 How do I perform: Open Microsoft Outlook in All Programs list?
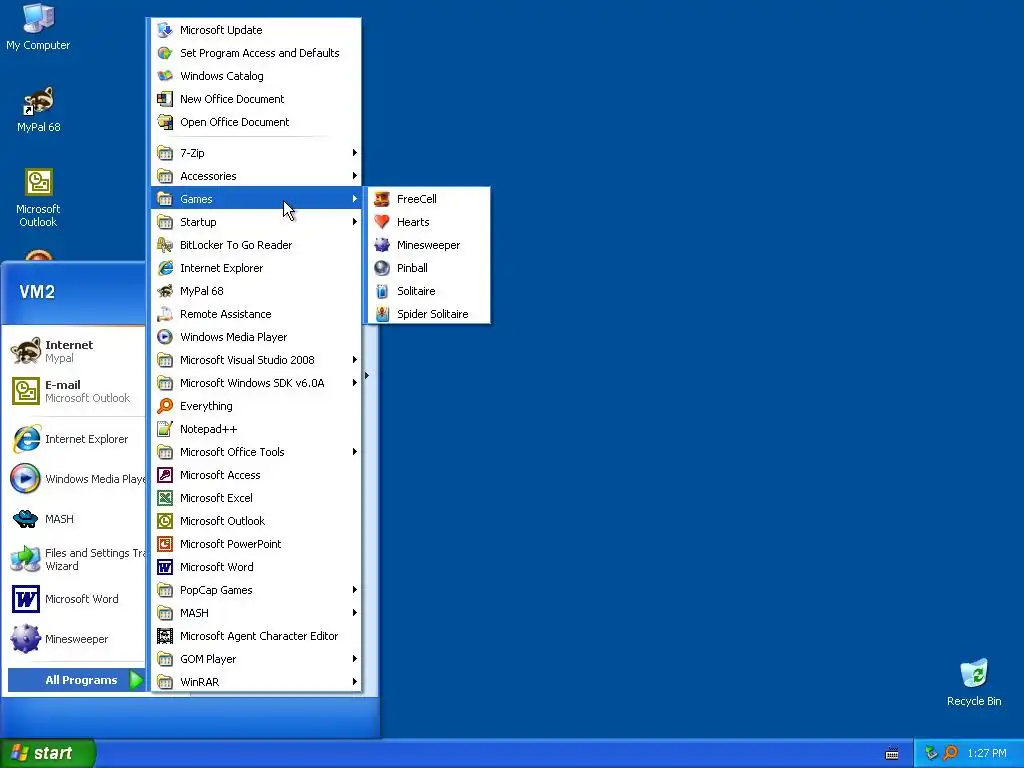click(x=256, y=520)
